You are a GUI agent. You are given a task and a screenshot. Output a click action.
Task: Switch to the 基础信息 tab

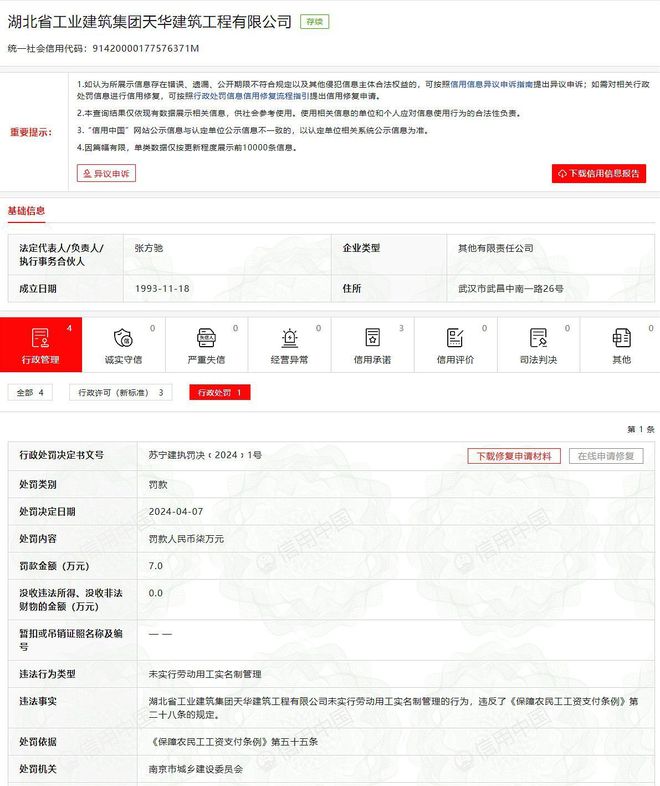coord(26,211)
